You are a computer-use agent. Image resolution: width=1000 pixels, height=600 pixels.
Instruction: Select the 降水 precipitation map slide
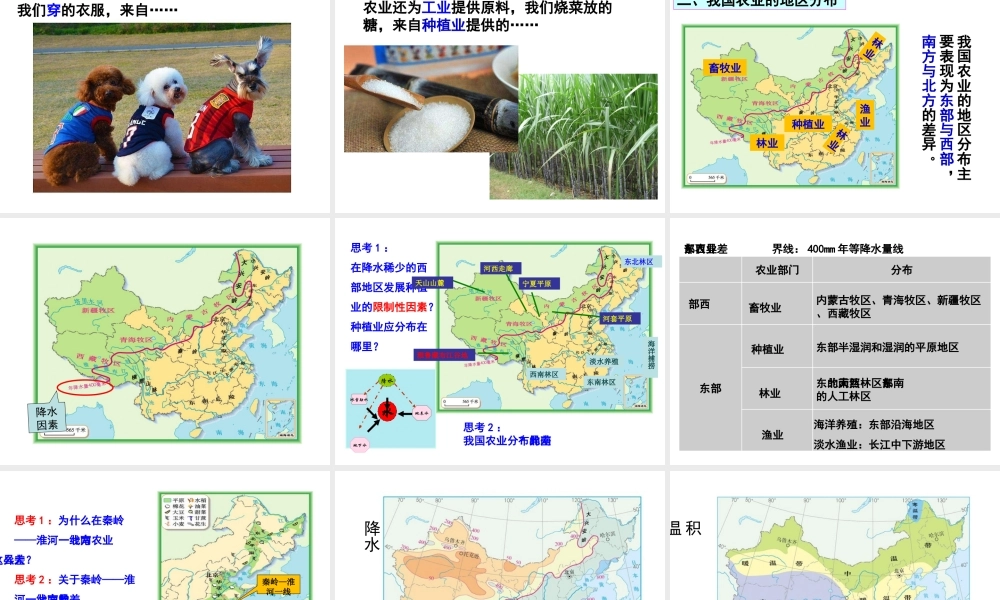[500, 536]
